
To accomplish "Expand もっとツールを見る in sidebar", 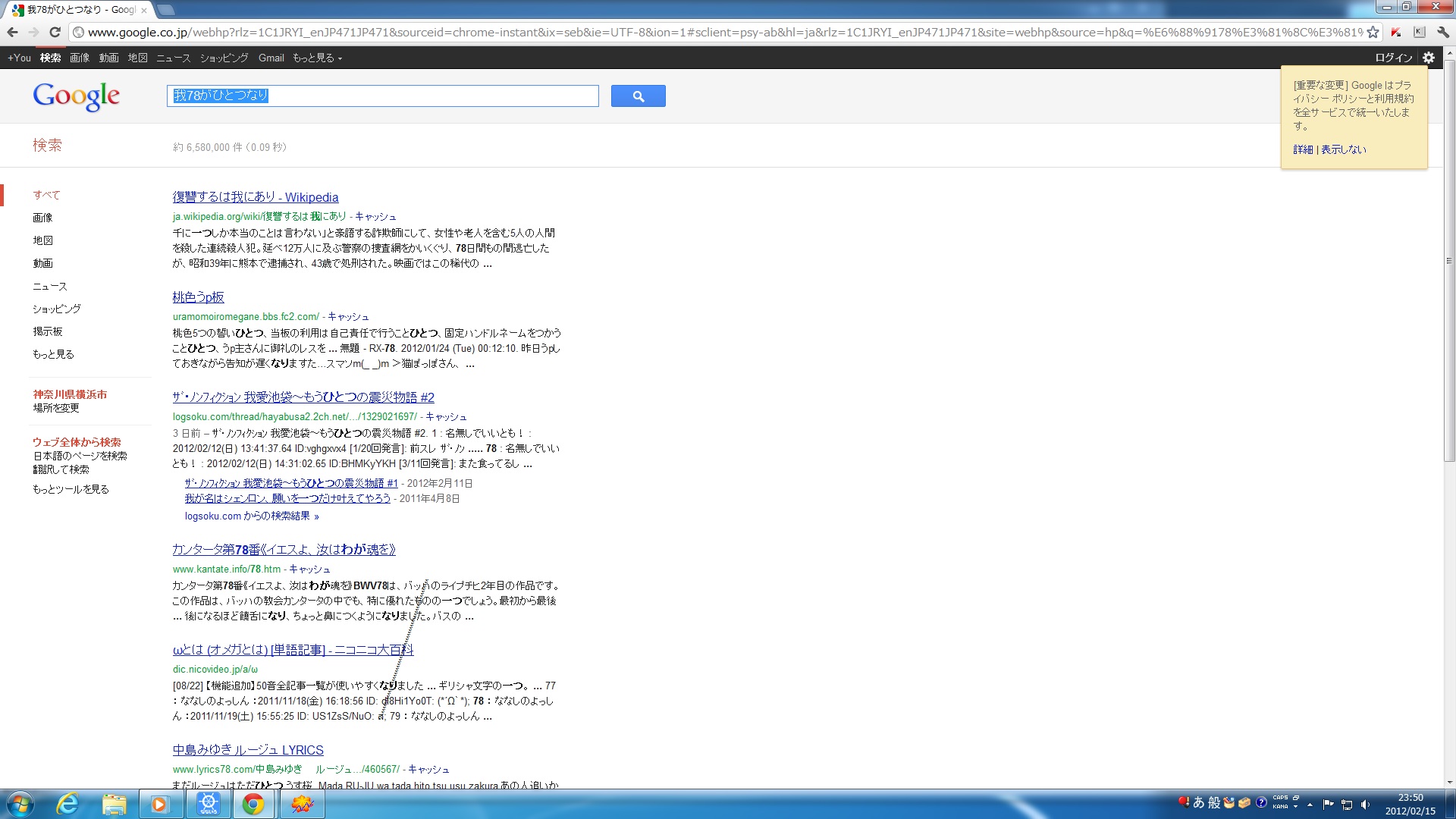I will click(71, 489).
